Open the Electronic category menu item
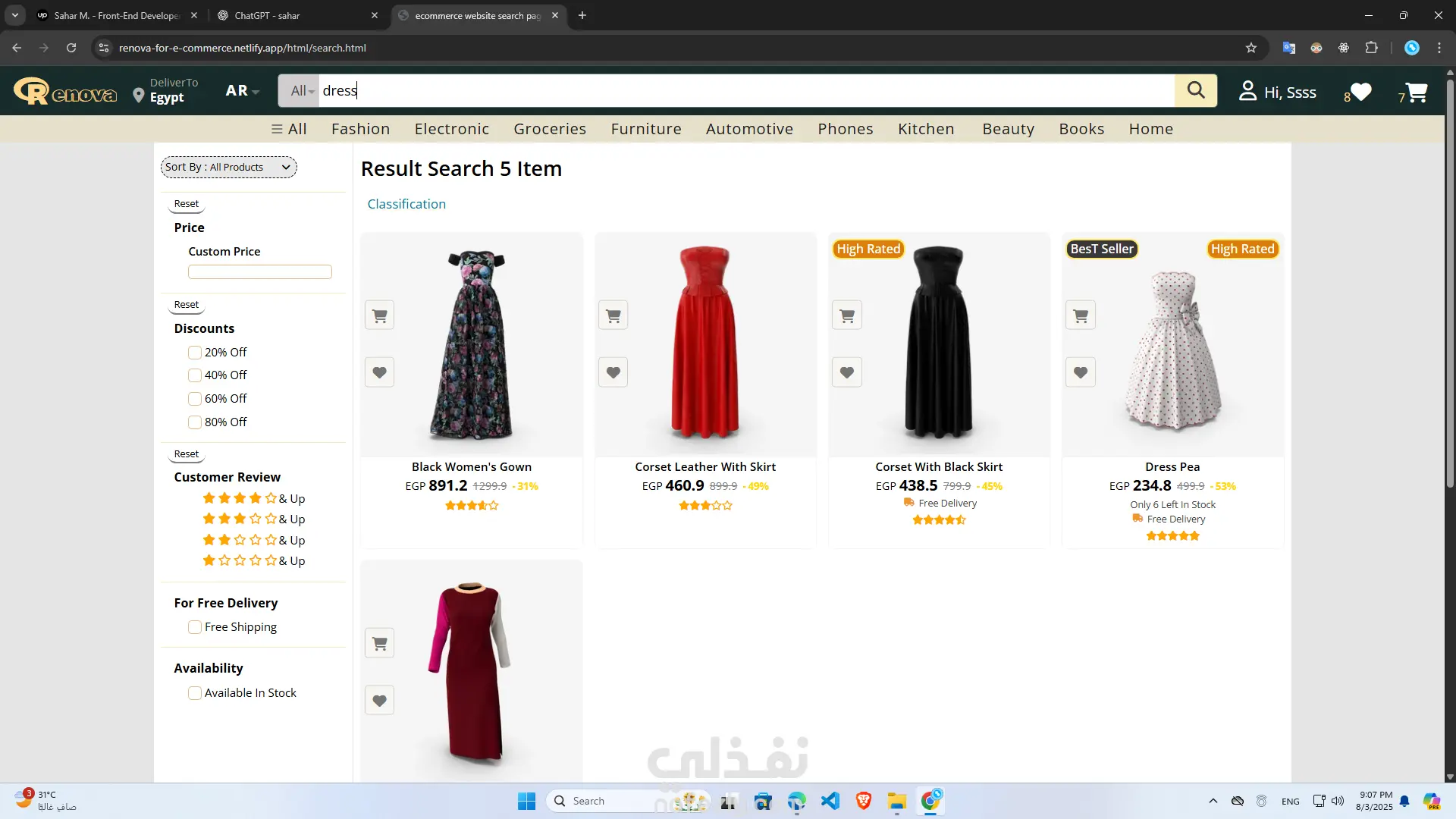 coord(451,129)
